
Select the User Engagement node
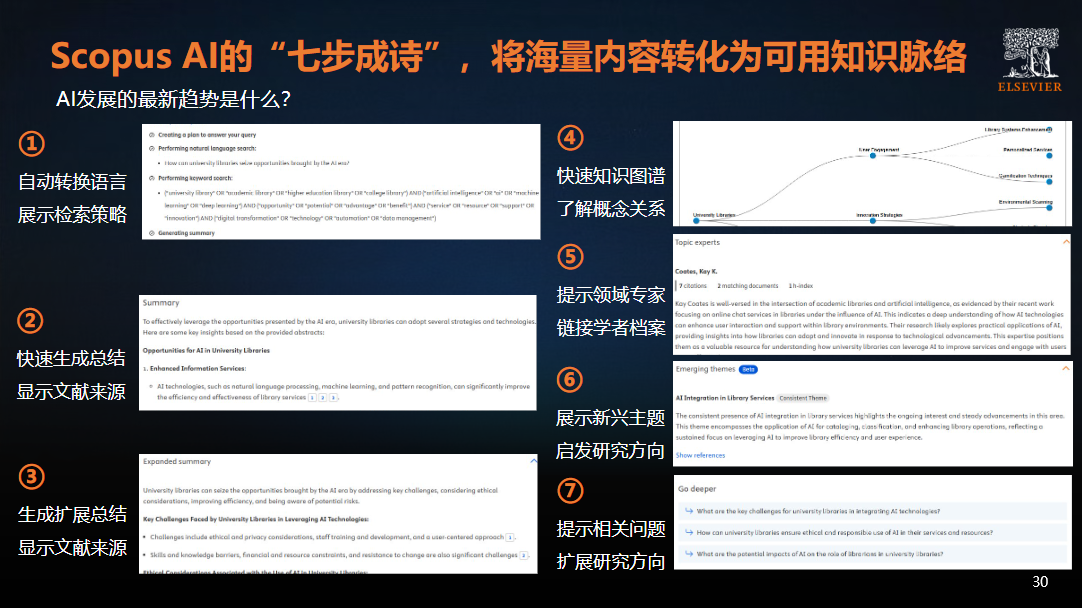tap(871, 155)
